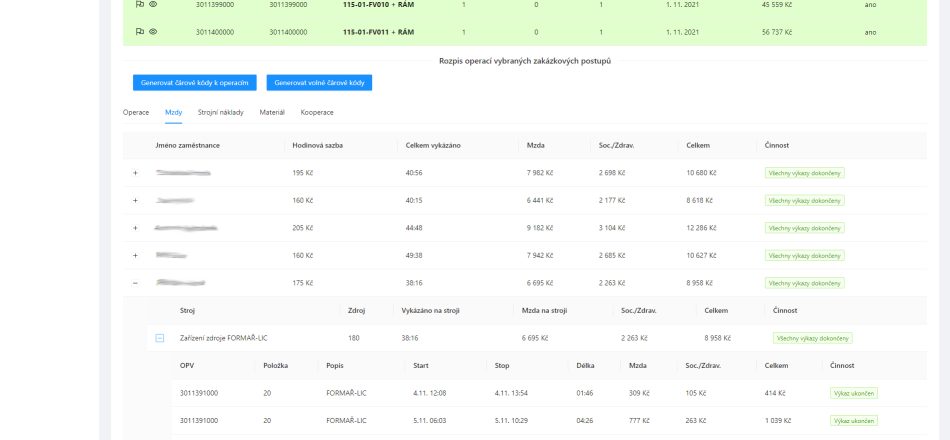Open the Strojní náklady tab
This screenshot has width=950, height=440.
(221, 113)
